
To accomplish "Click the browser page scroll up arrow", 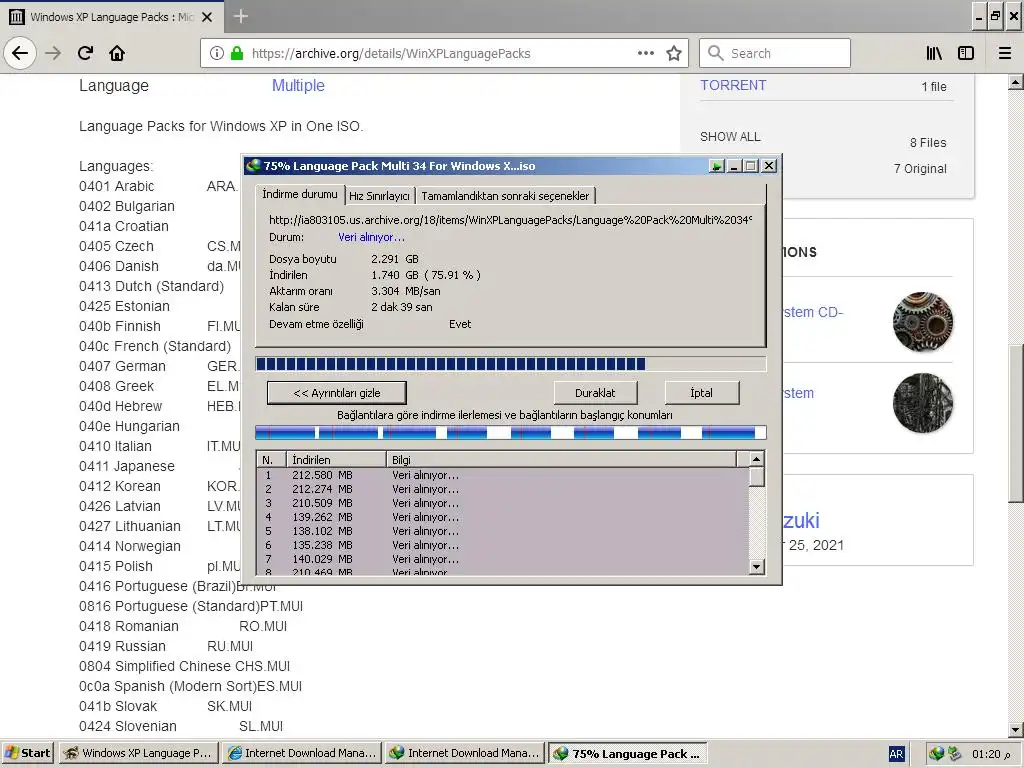I will (1016, 82).
